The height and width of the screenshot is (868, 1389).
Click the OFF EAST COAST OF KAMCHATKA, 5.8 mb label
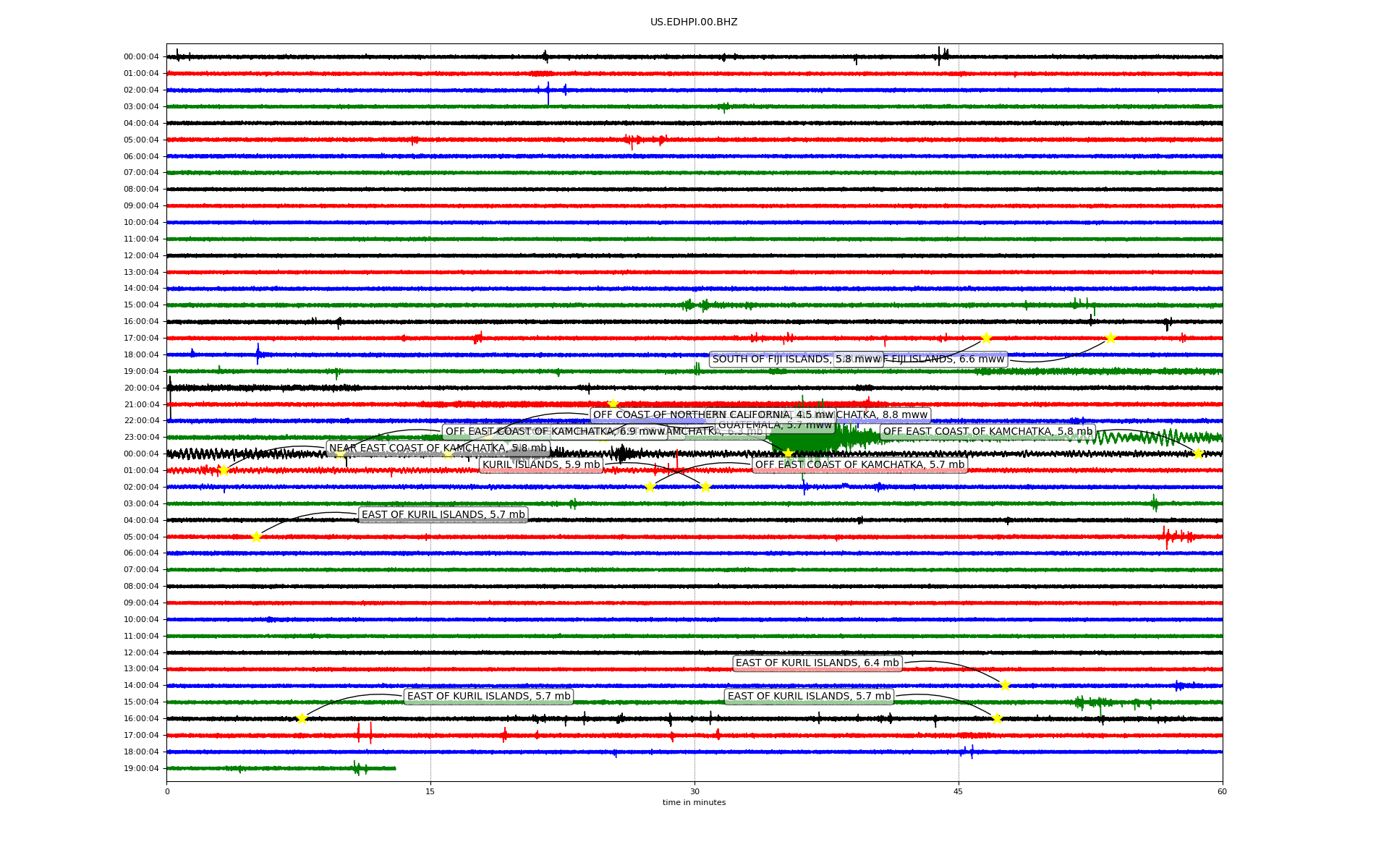point(987,432)
